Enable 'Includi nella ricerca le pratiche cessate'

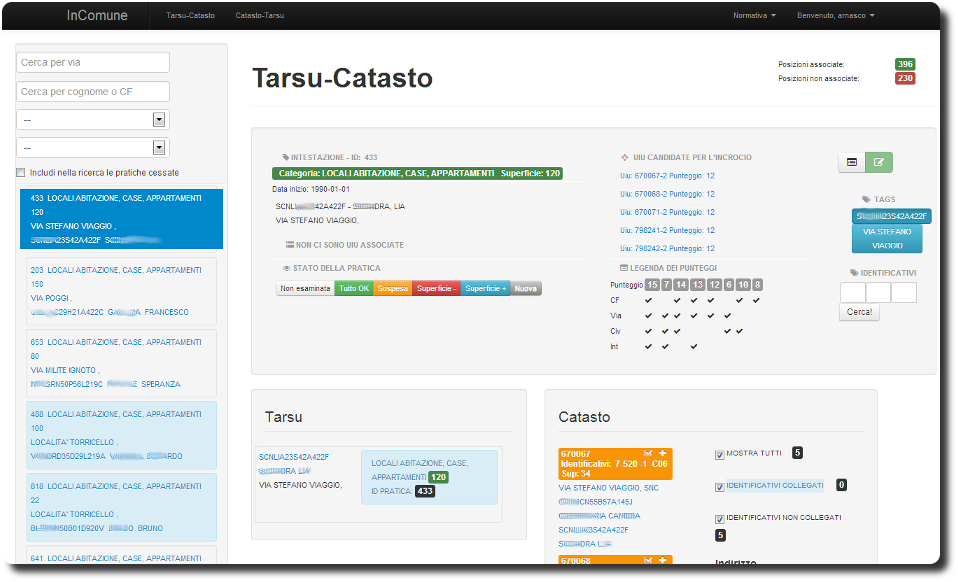[21, 173]
